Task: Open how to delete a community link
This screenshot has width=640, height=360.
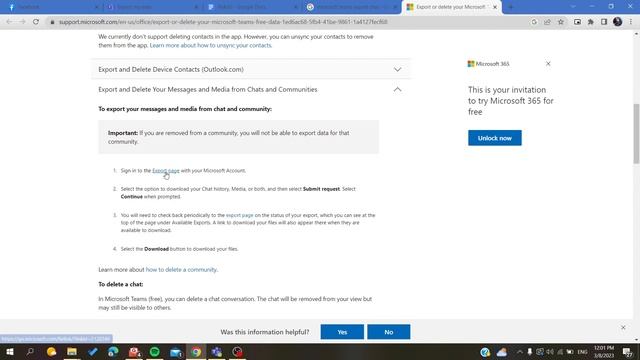Action: (181, 270)
